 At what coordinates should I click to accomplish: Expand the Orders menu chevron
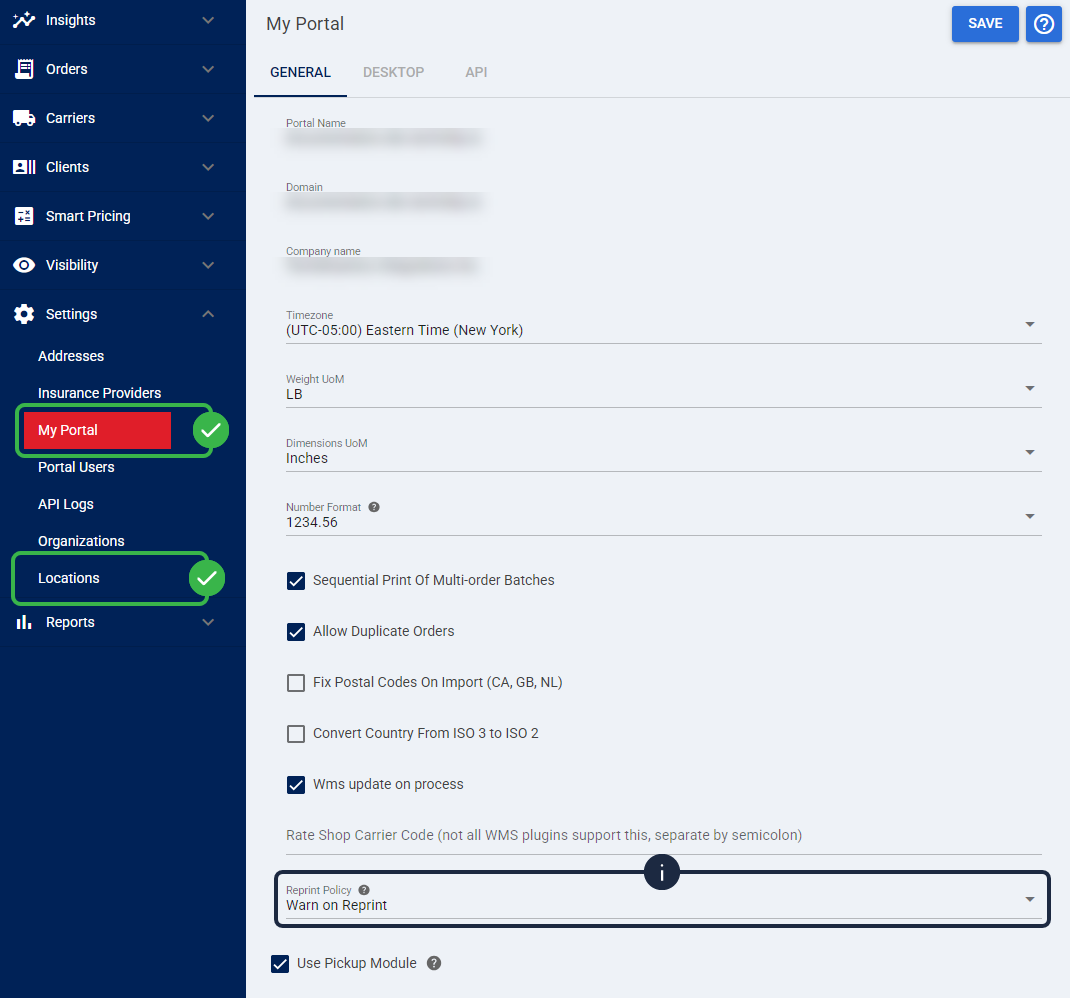click(208, 69)
